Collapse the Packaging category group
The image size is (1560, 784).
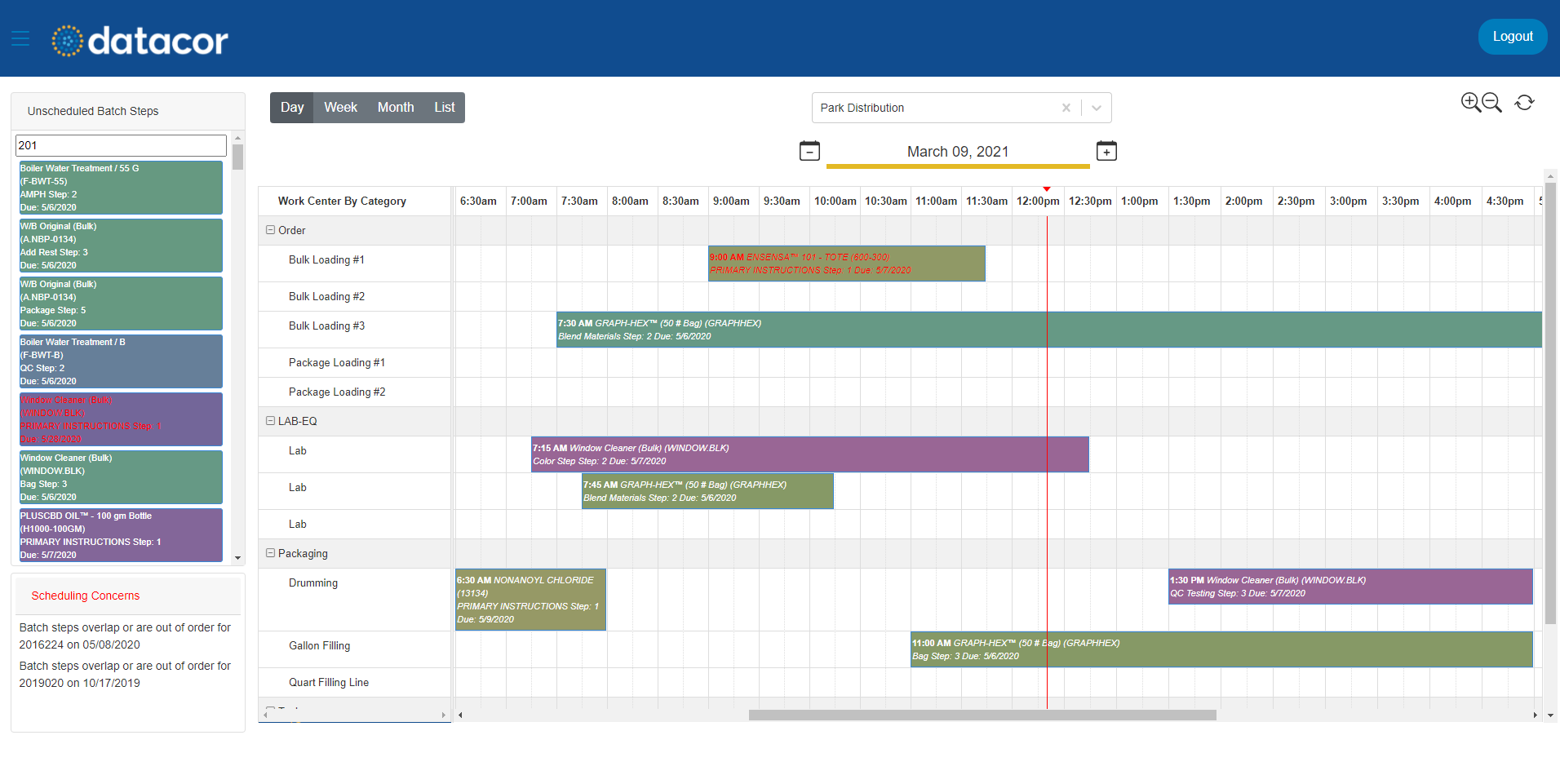tap(270, 552)
